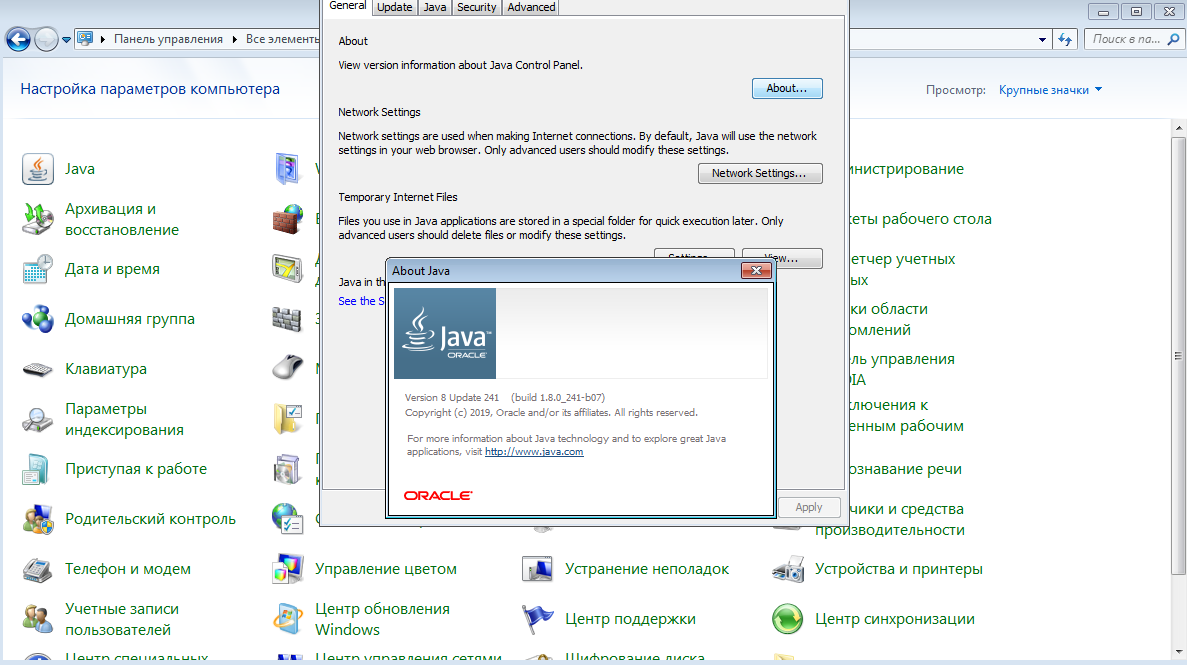Open the Клавиатура keyboard icon
Image resolution: width=1187 pixels, height=665 pixels.
[37, 369]
